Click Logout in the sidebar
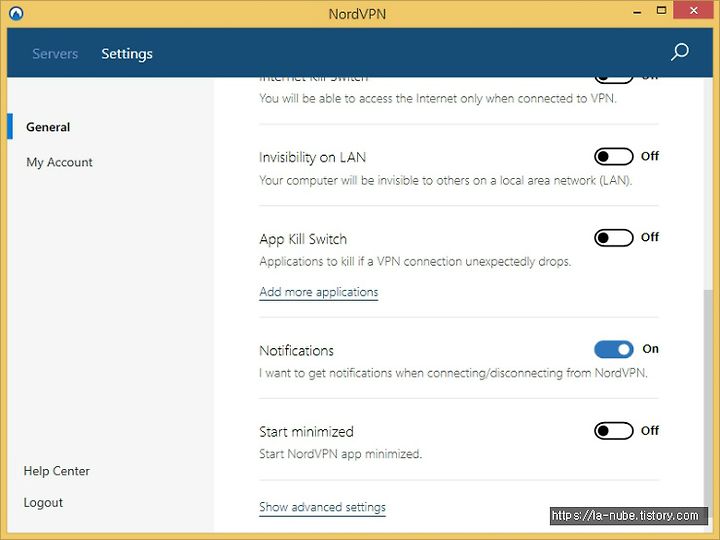 point(43,502)
